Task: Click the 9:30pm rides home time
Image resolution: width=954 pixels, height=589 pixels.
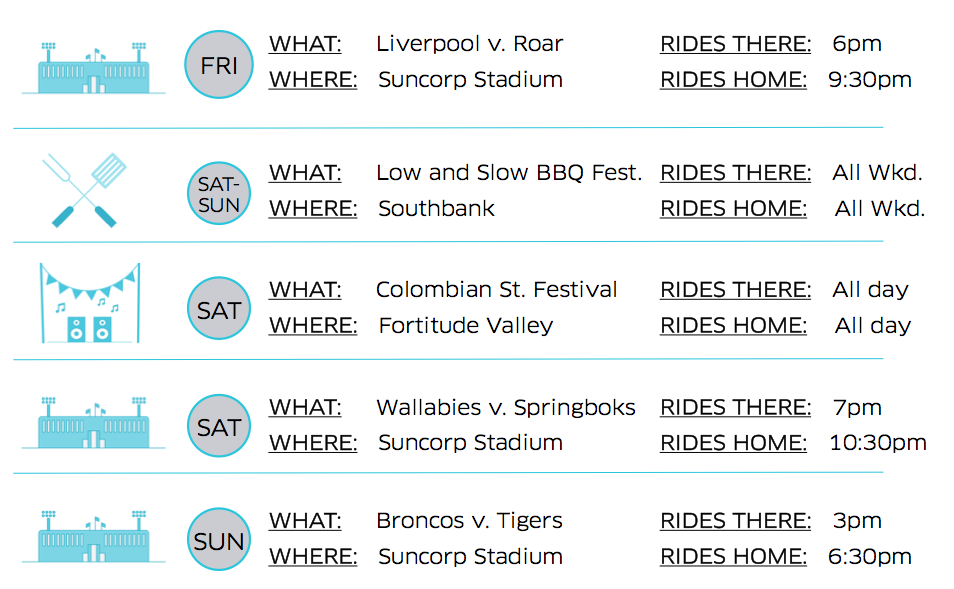Action: 870,80
